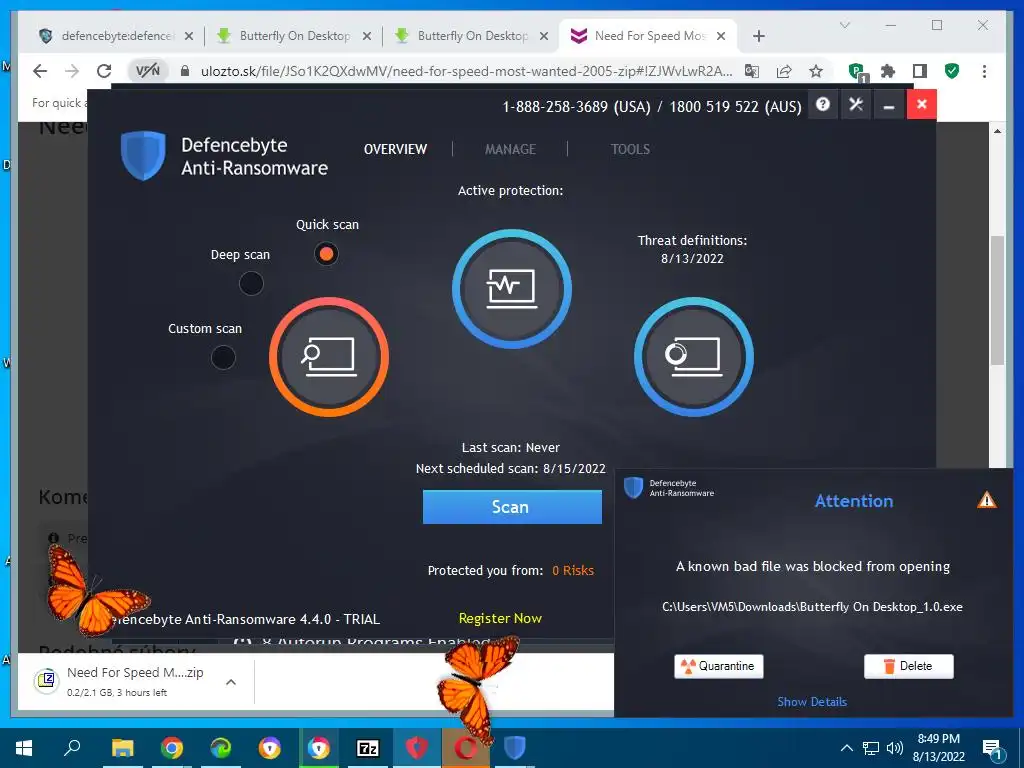1024x768 pixels.
Task: Click the Active protection monitor icon
Action: (512, 289)
